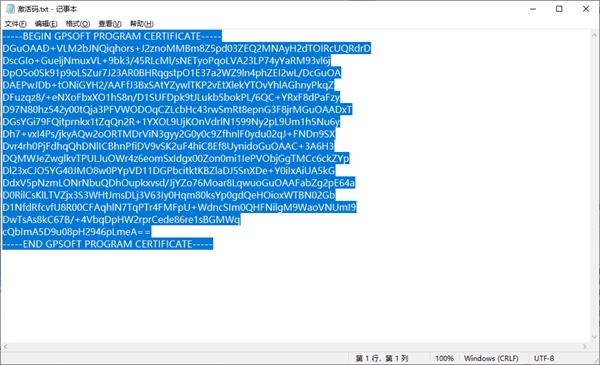Click the line starting with DFuzqz8/+eNXoFbx
This screenshot has height=365, width=600.
click(x=171, y=98)
